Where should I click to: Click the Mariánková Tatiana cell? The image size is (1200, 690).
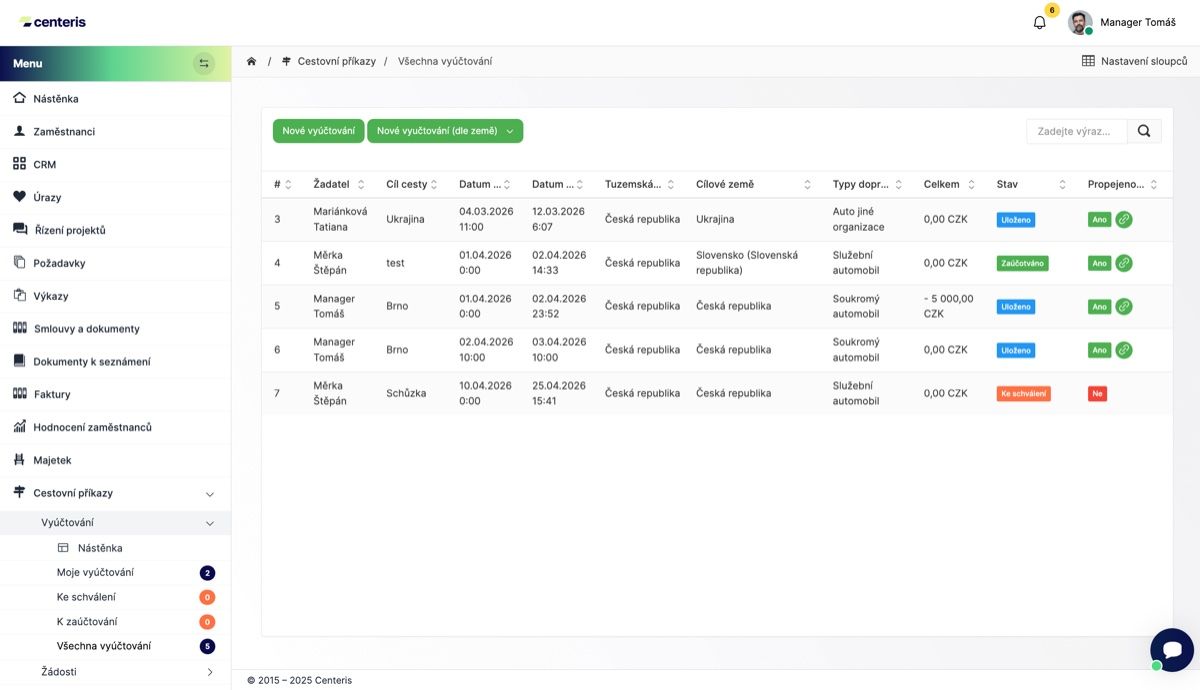pyautogui.click(x=340, y=219)
